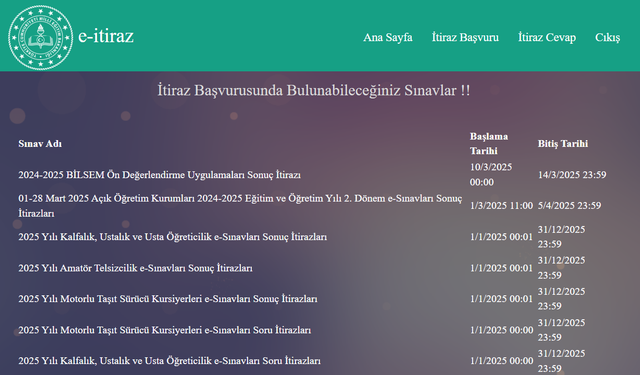Click the end date 14/3/2025 23:59
The height and width of the screenshot is (375, 640).
pyautogui.click(x=572, y=175)
